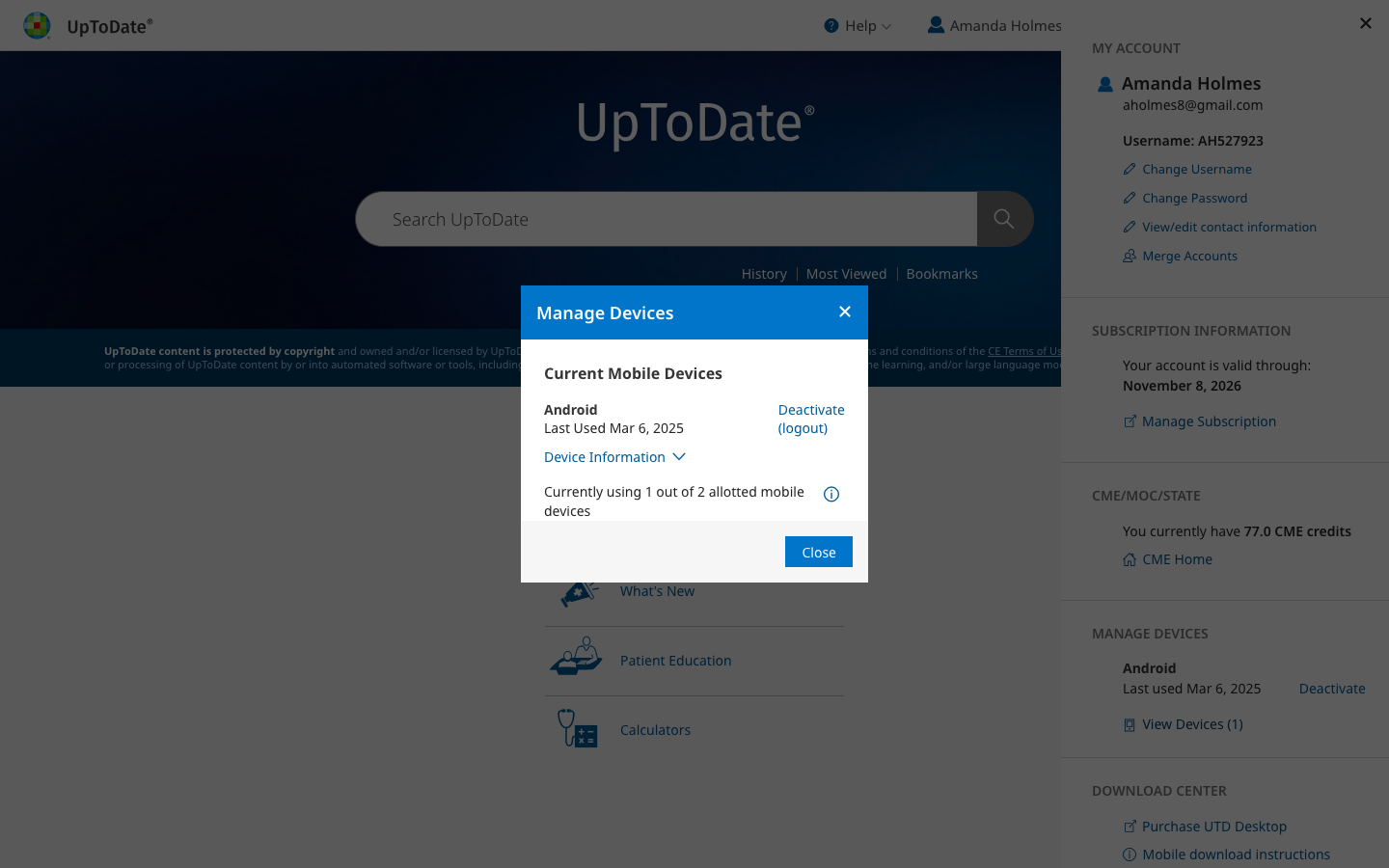Click the Patient Education icon

tap(577, 657)
